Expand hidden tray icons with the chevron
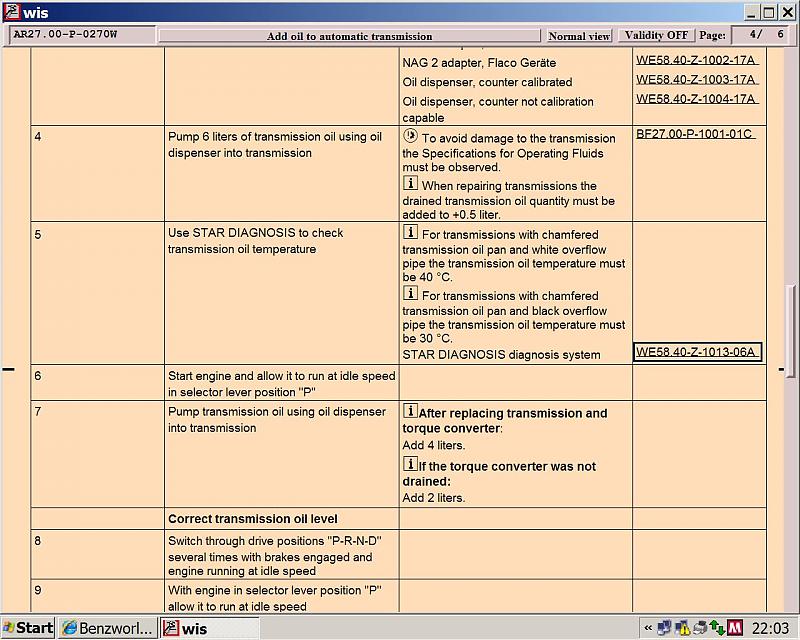This screenshot has height=640, width=800. pos(648,628)
